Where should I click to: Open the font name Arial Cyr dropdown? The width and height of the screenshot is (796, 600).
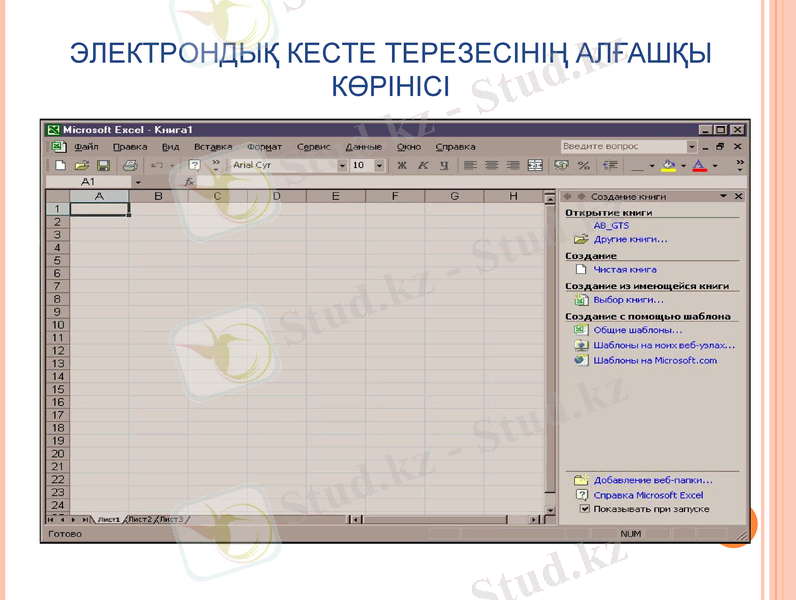click(342, 165)
